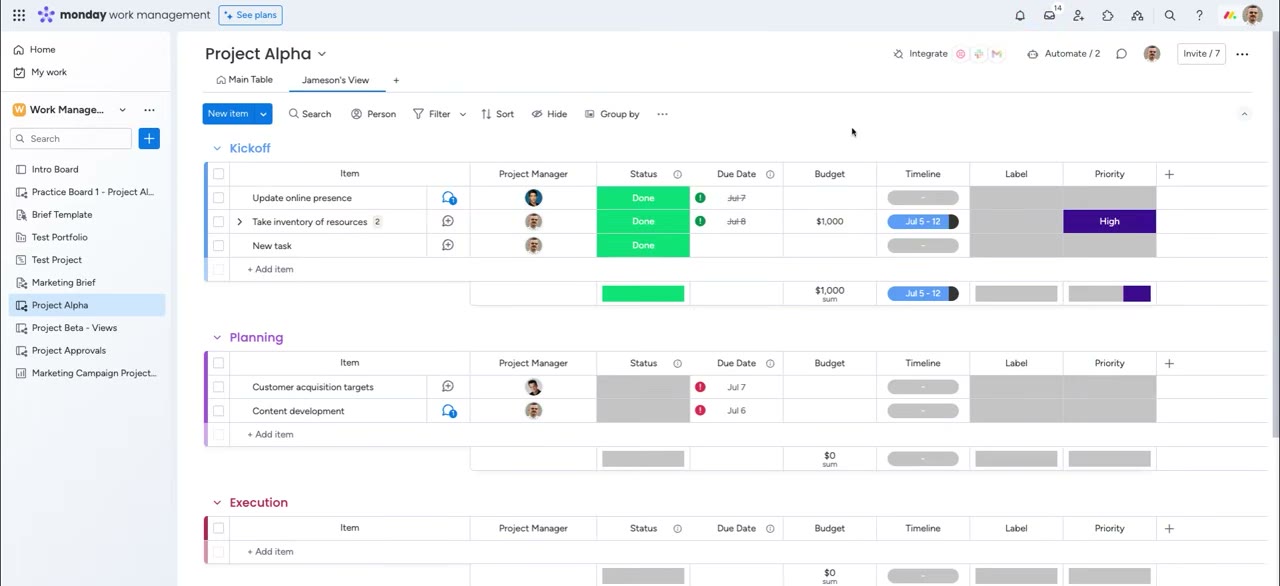1280x586 pixels.
Task: Select all items in Execution group
Action: coord(218,528)
